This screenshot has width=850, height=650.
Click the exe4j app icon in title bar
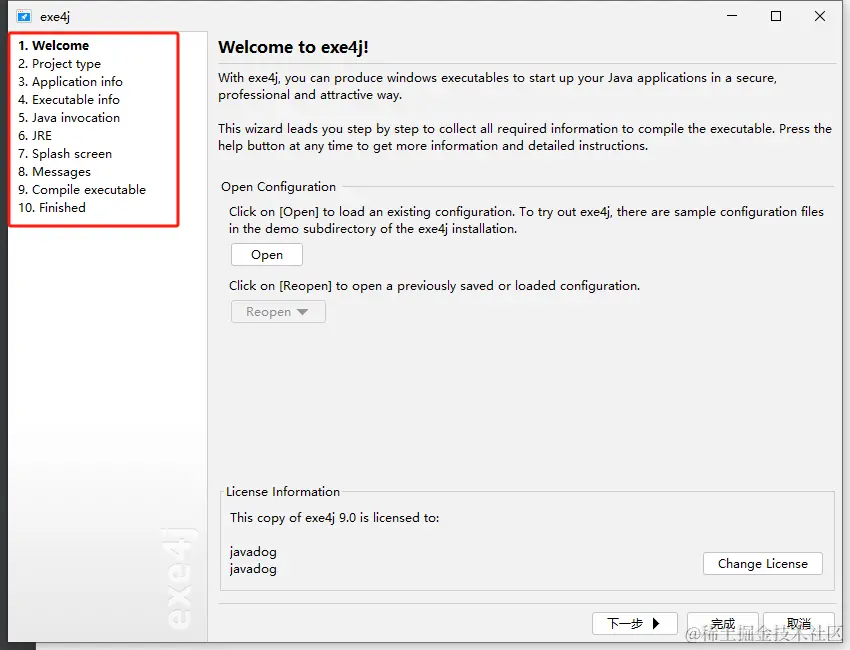click(x=24, y=17)
